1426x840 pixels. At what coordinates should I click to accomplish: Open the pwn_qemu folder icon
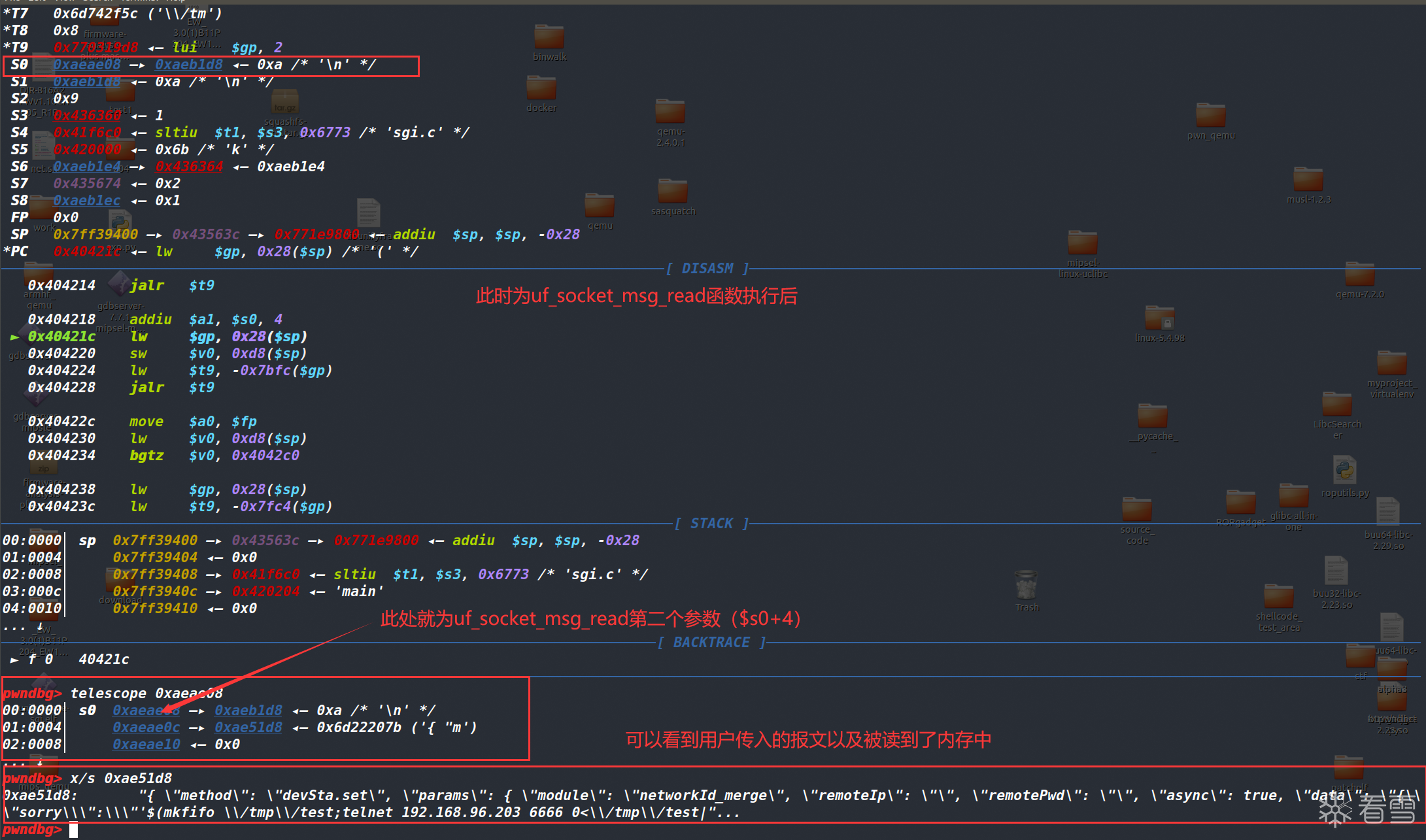pos(1210,116)
